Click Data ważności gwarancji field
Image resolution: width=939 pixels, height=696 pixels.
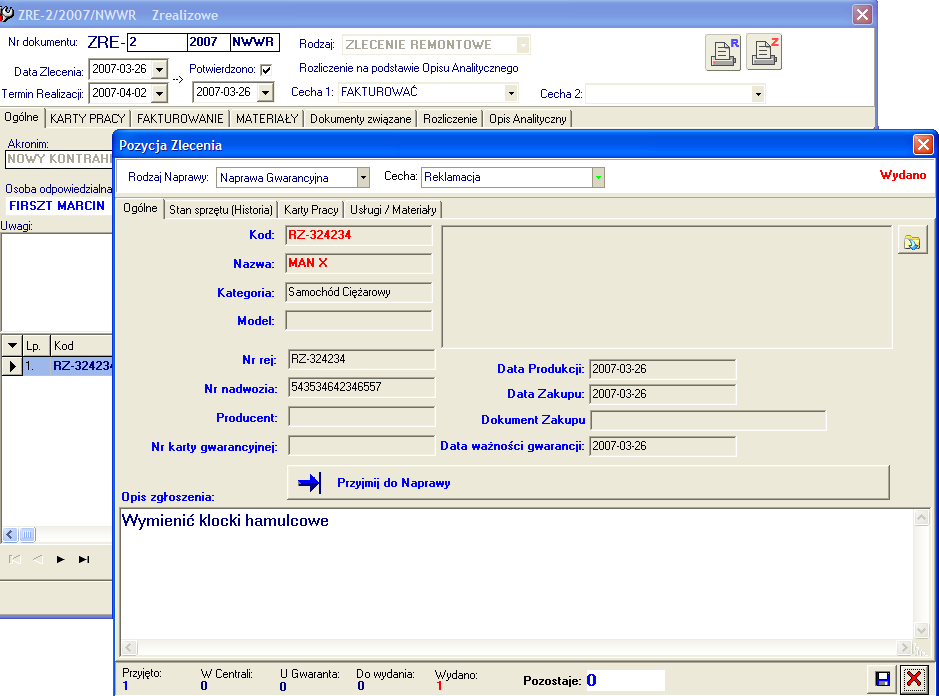coord(662,446)
